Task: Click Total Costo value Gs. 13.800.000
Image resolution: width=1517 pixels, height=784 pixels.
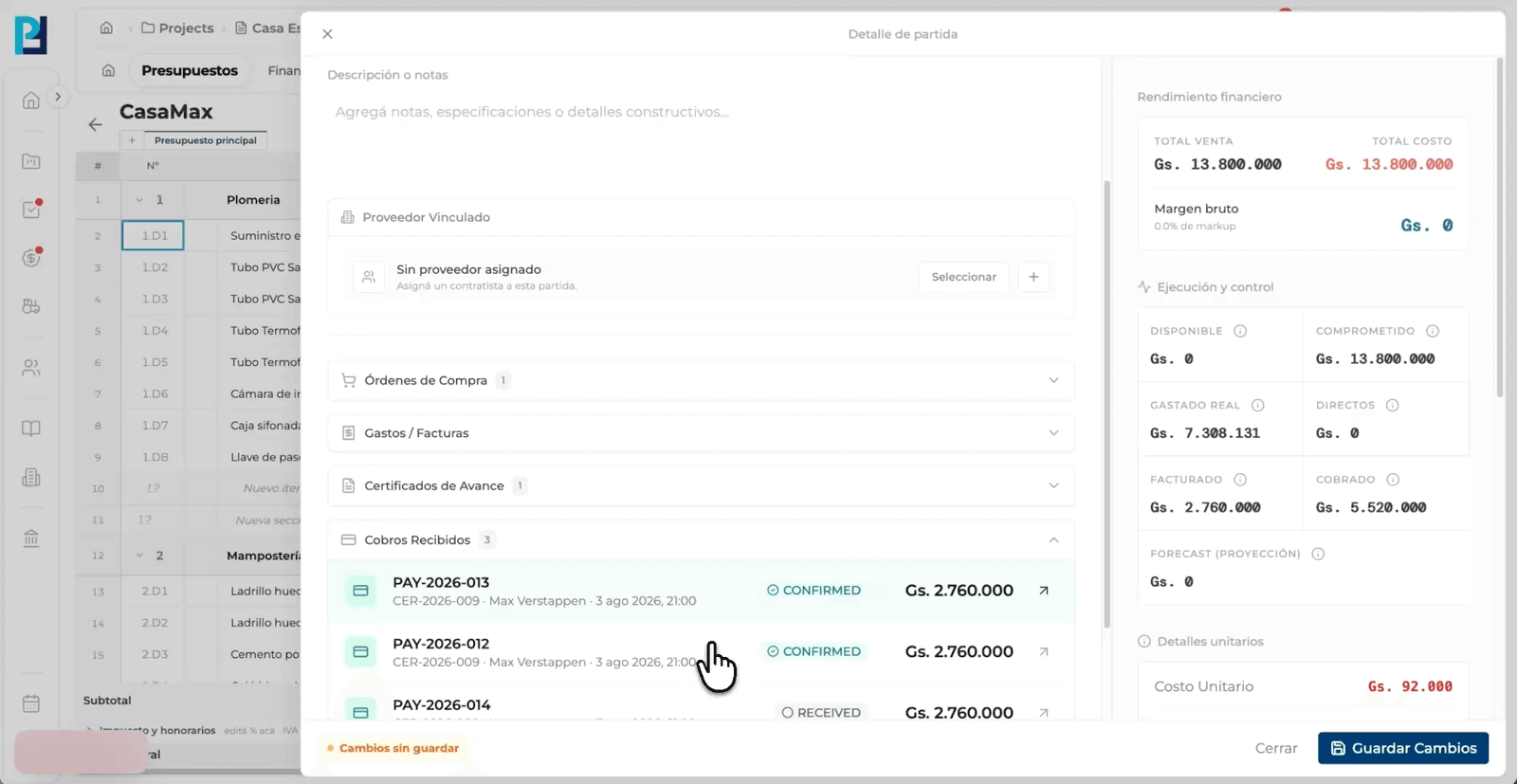Action: pos(1389,164)
